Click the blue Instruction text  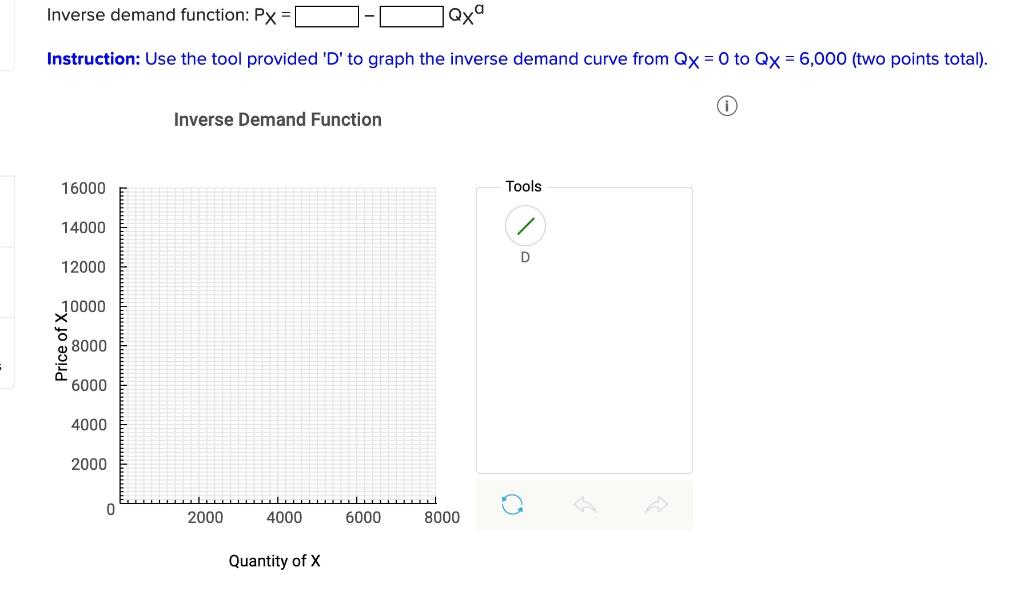pyautogui.click(x=90, y=59)
